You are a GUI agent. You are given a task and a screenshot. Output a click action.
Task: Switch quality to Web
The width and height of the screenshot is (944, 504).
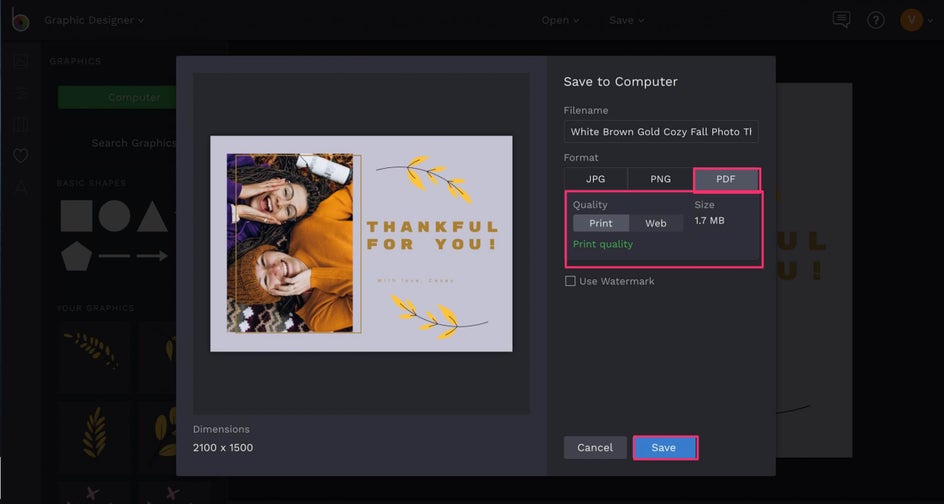[656, 223]
